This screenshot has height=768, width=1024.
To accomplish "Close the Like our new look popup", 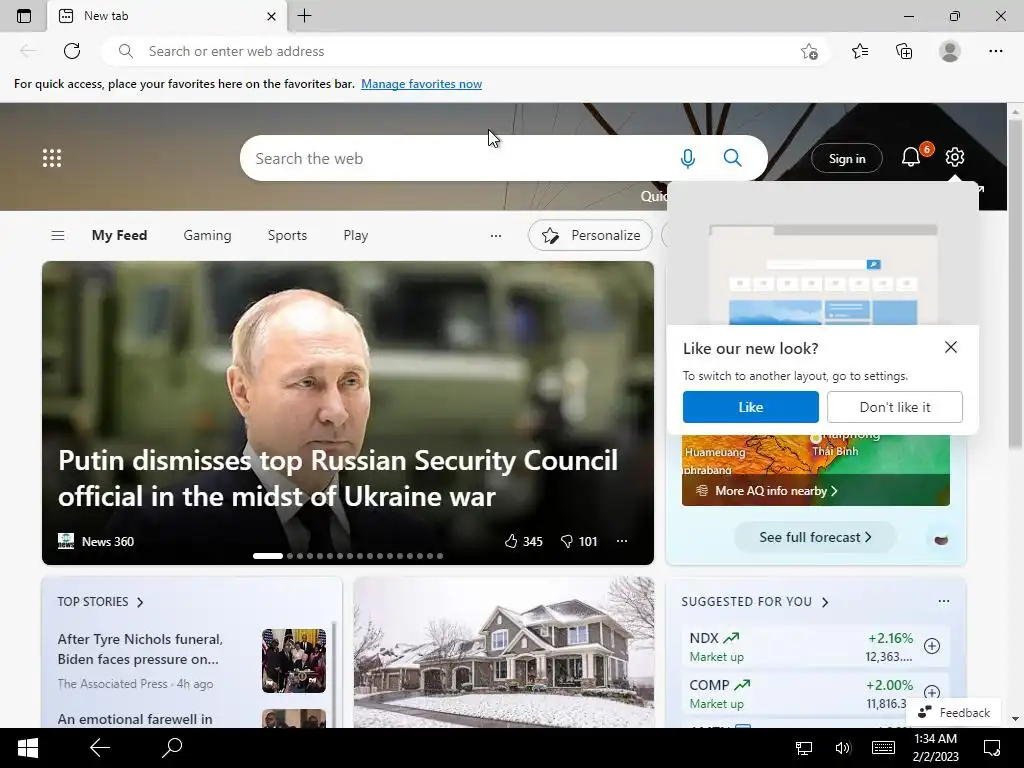I will [x=951, y=347].
